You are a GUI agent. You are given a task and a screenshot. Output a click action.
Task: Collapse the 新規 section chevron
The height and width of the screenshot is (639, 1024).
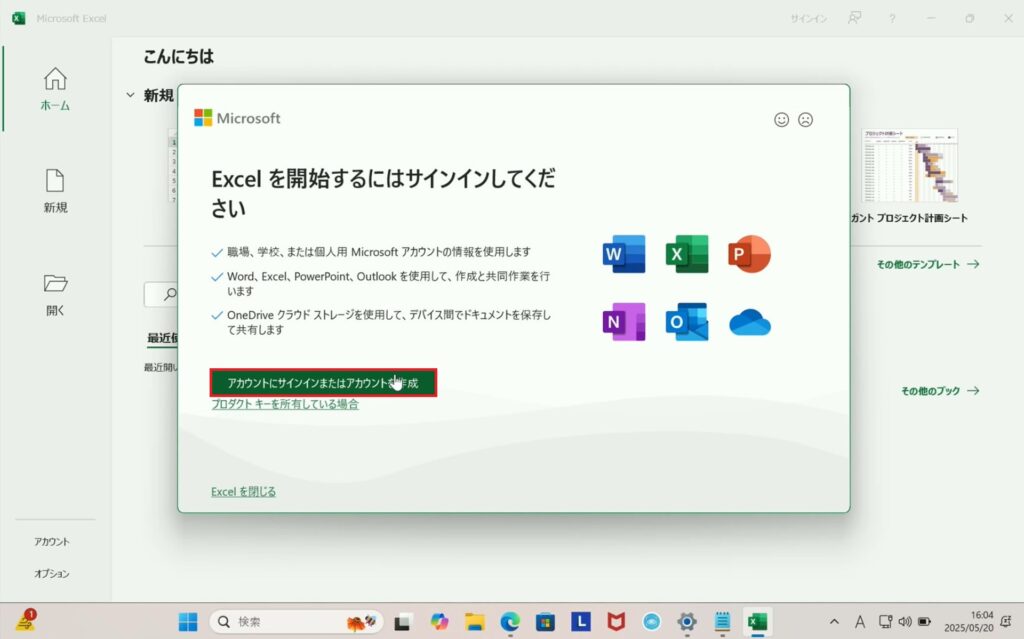pos(130,95)
